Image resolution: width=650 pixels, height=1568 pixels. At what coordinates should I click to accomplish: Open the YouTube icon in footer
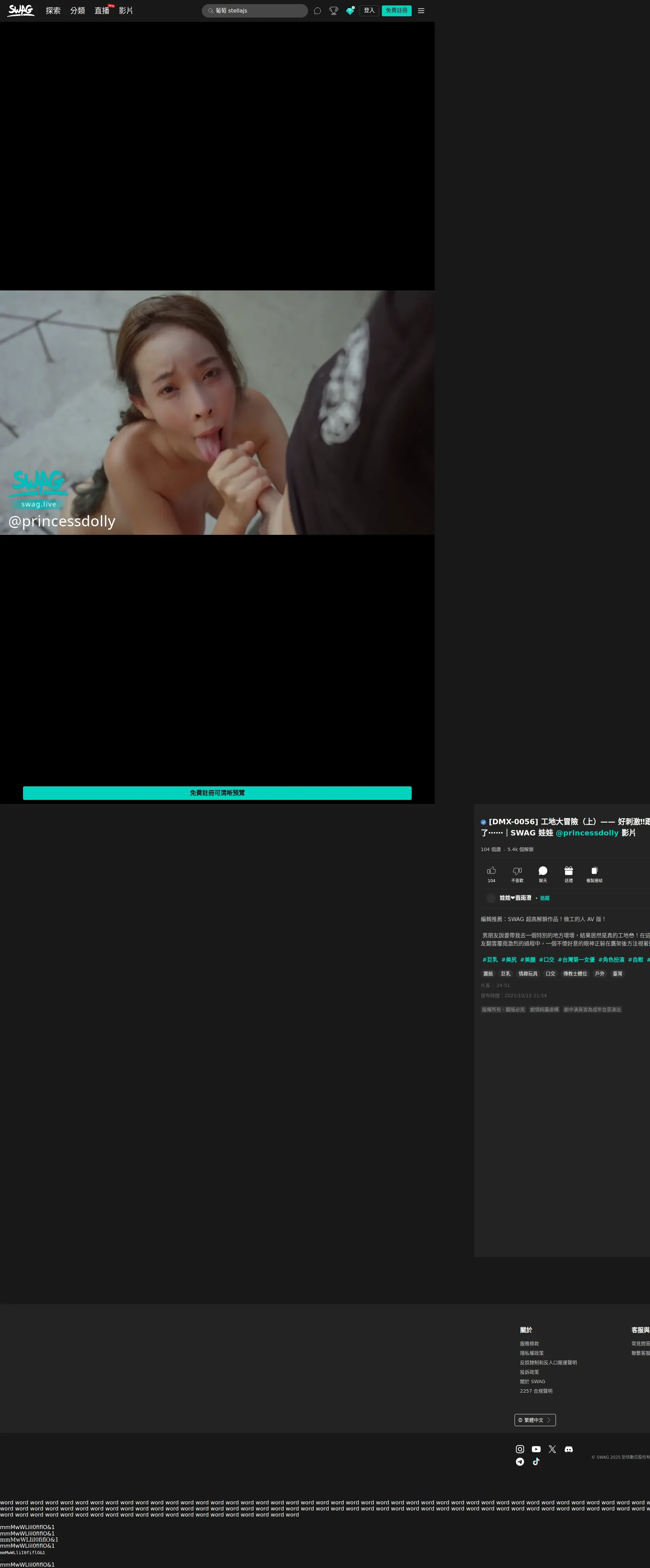click(x=536, y=1449)
